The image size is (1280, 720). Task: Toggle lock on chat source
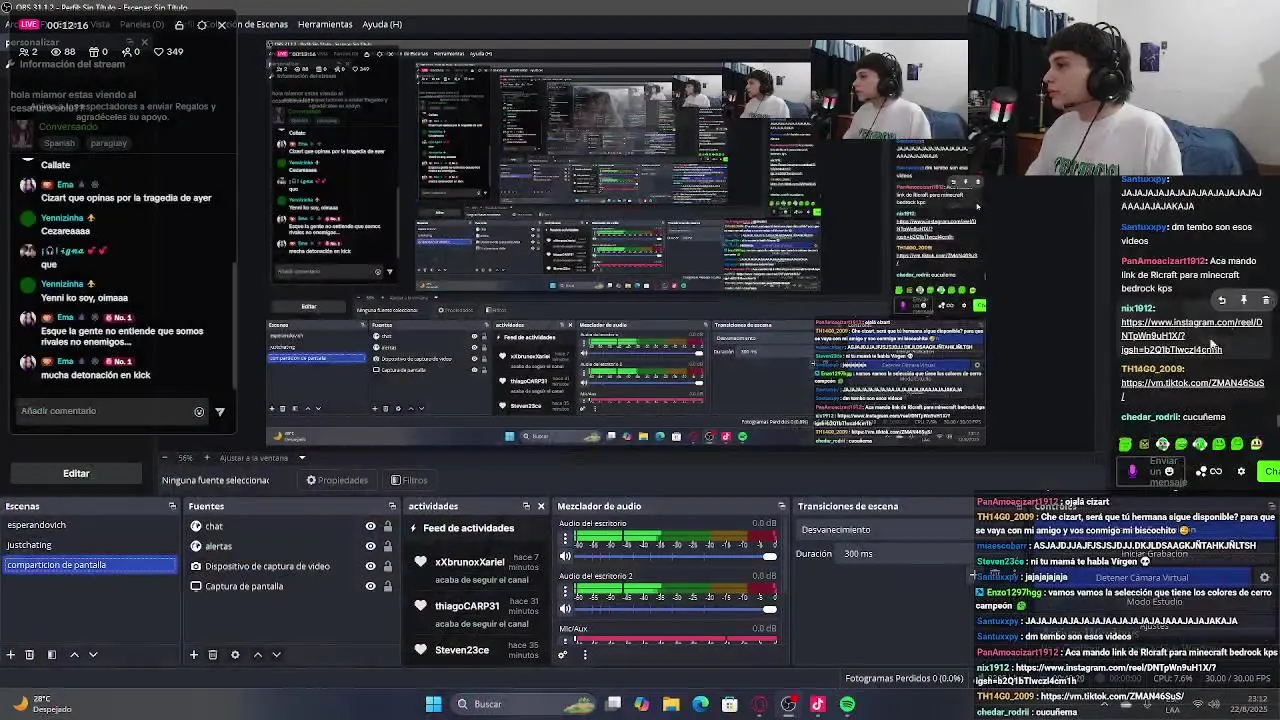(387, 526)
